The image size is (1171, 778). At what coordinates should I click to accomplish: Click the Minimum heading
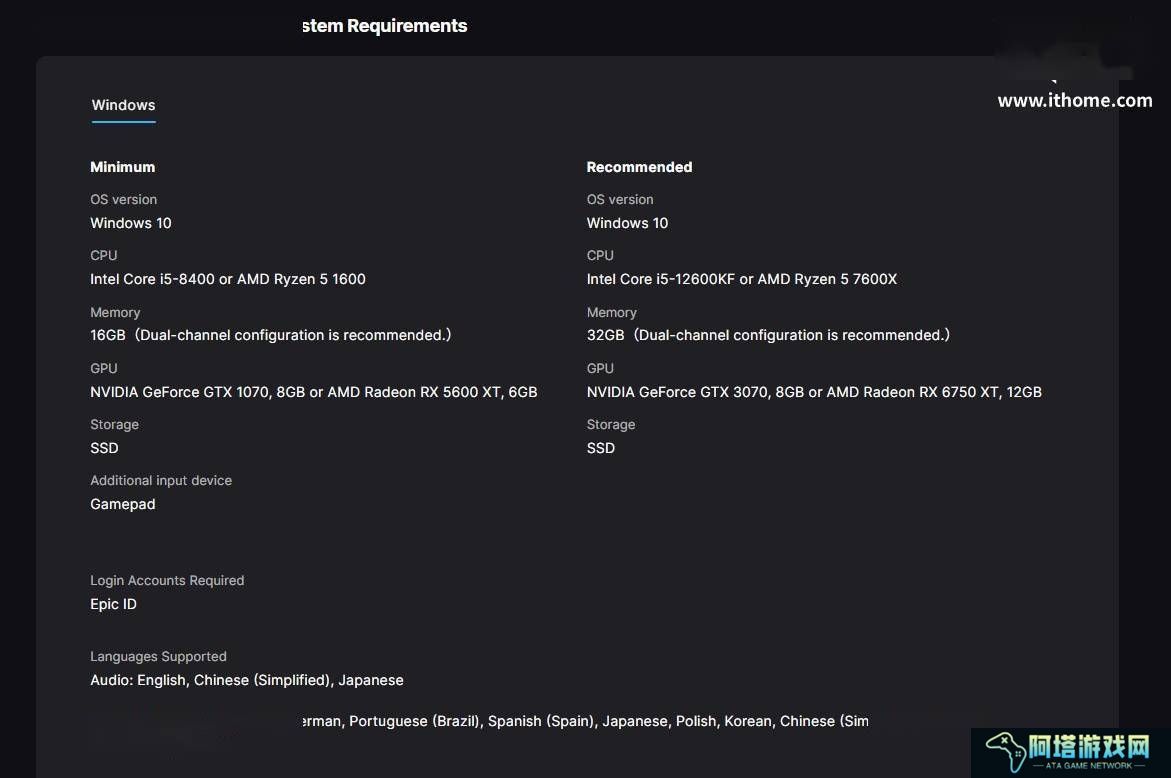[122, 167]
